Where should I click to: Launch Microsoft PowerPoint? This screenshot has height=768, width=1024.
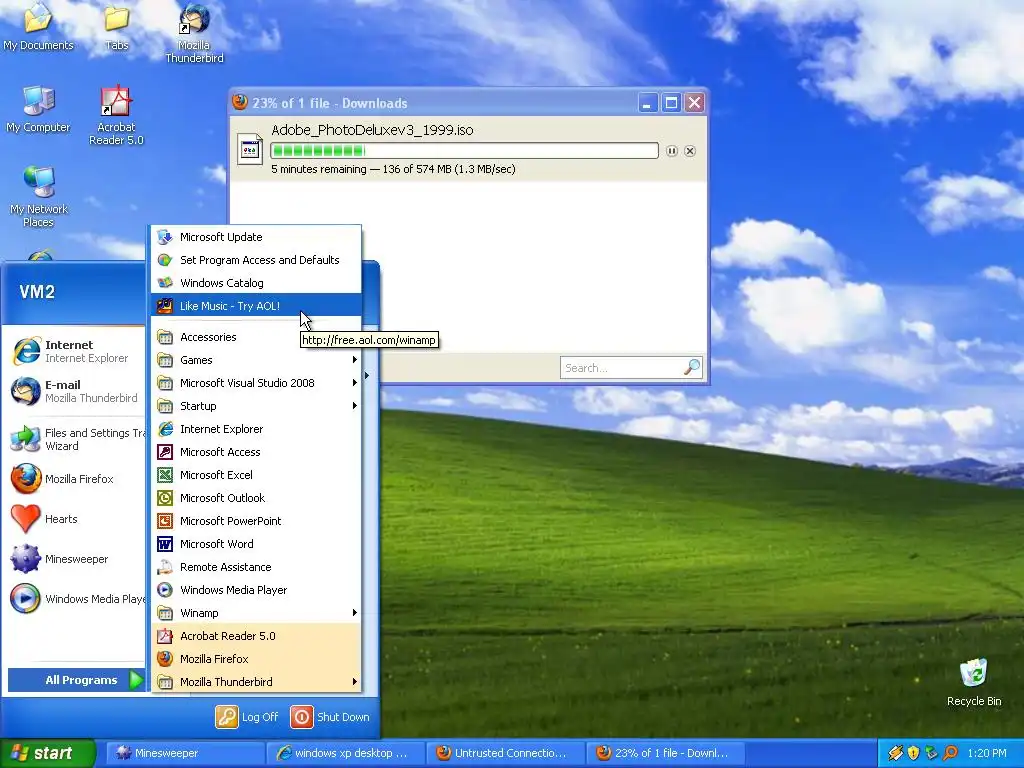(x=256, y=520)
